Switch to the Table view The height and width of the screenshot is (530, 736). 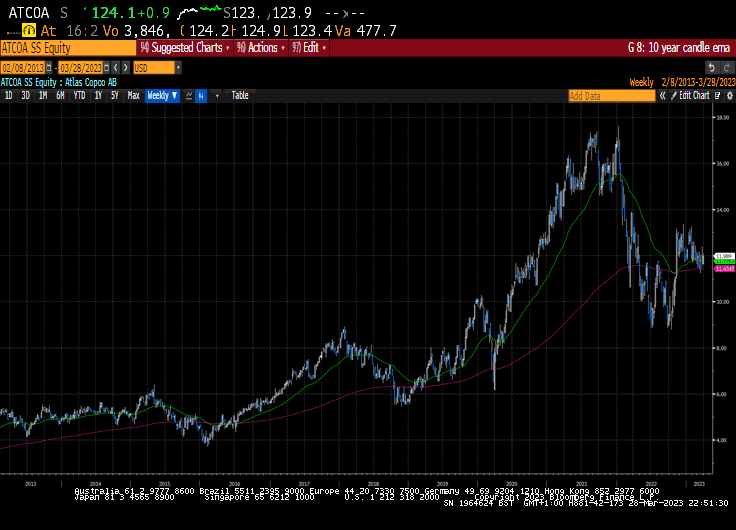(240, 96)
